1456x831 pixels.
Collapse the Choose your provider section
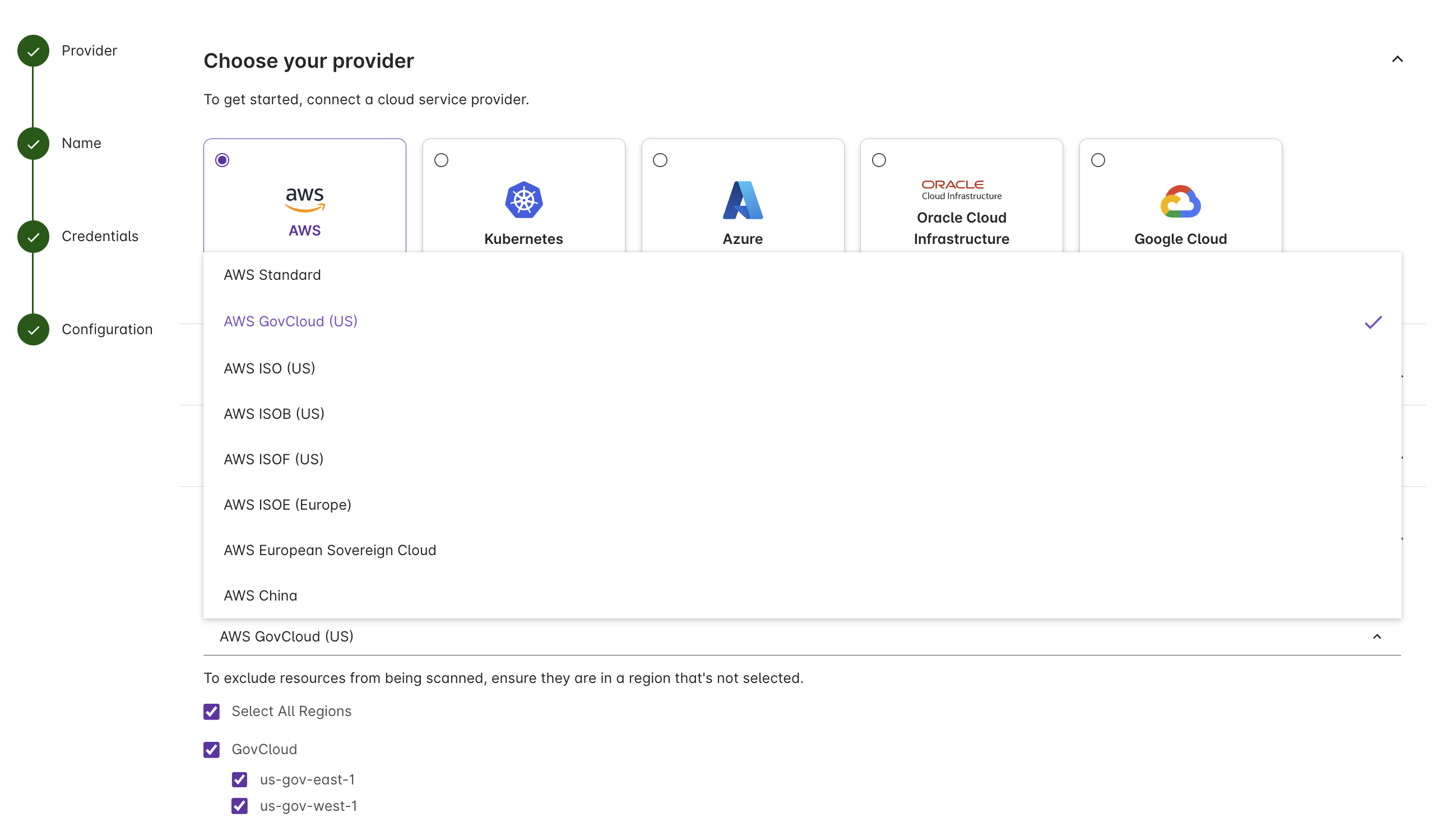1397,59
